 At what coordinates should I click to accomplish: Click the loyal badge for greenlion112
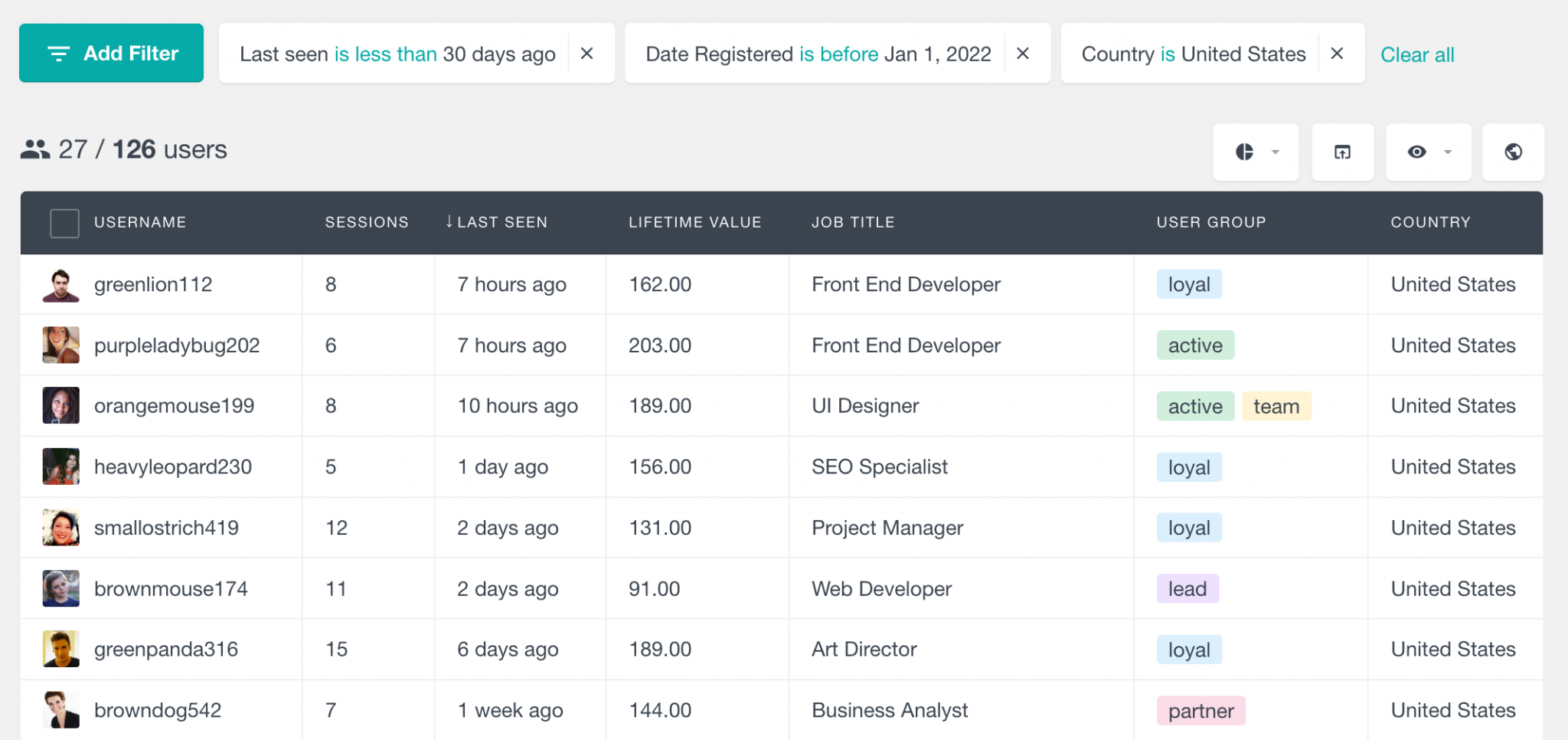click(1188, 284)
